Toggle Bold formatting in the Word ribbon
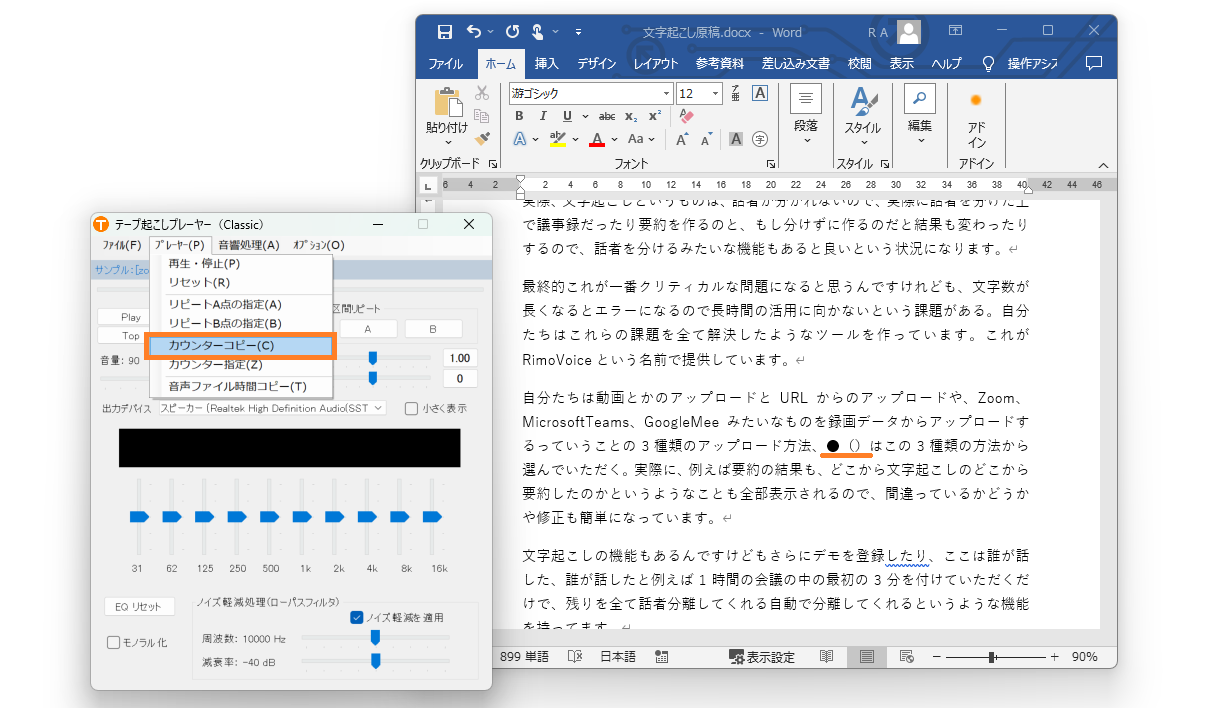Viewport: 1224px width, 708px height. [x=519, y=116]
